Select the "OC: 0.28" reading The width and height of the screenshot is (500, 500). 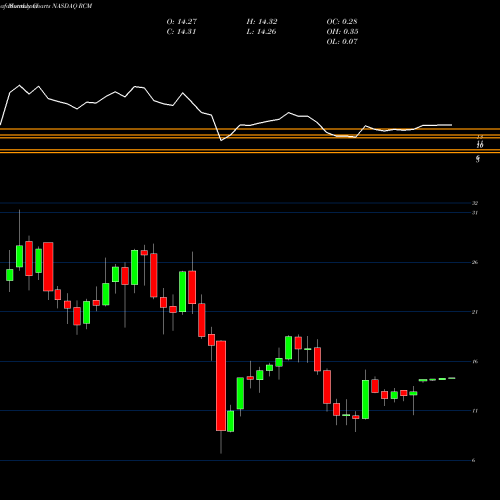pyautogui.click(x=342, y=22)
